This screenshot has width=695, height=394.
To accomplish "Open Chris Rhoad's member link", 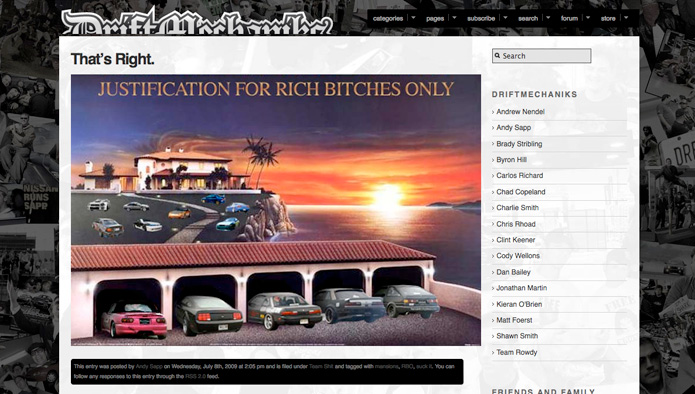I will click(516, 224).
